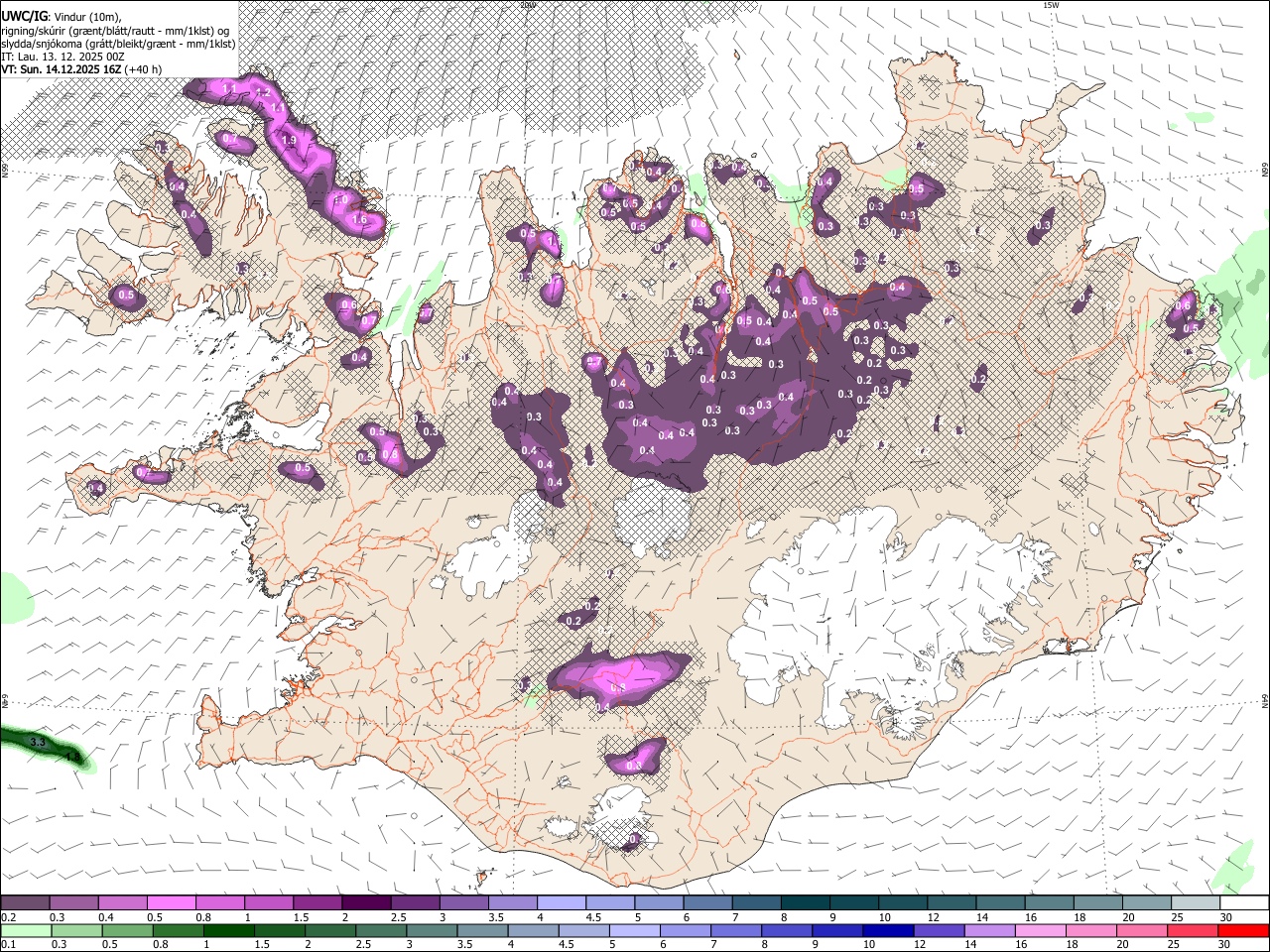This screenshot has width=1270, height=952.
Task: Pick the dark mauve 0.2–0.3 snow scale swatch
Action: pos(25,902)
